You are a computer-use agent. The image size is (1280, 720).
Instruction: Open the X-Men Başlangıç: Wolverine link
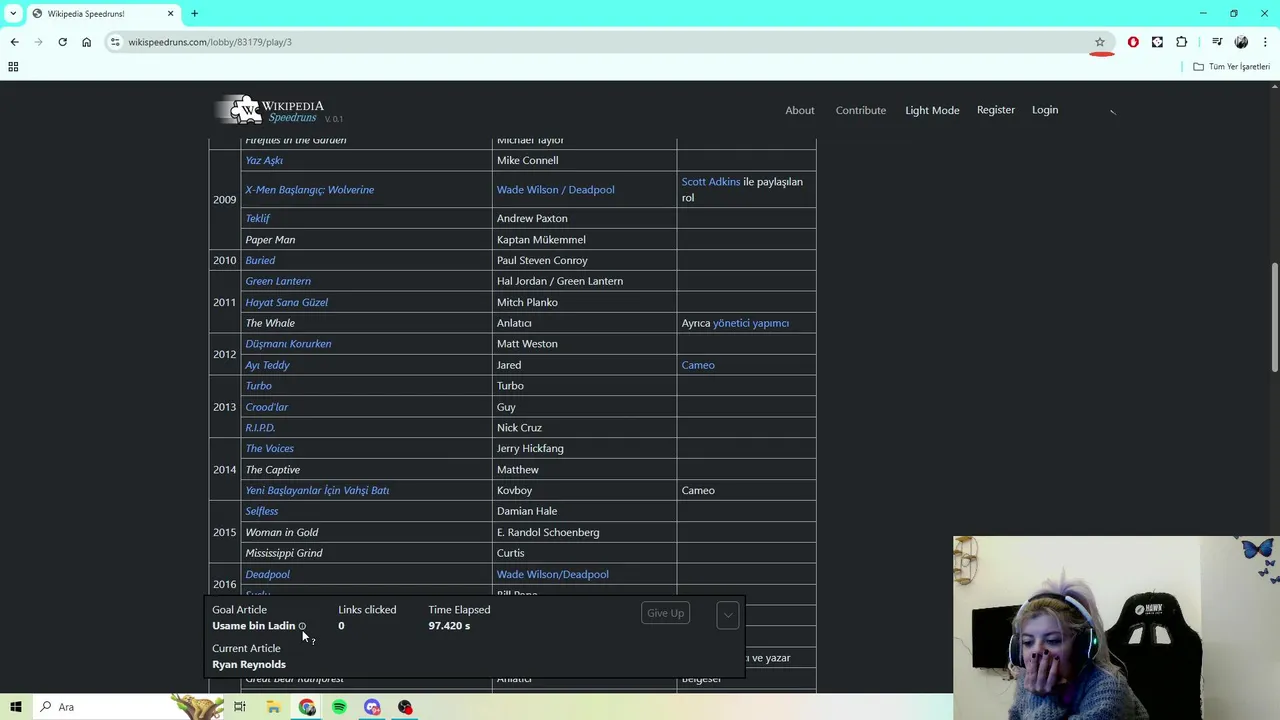point(310,190)
